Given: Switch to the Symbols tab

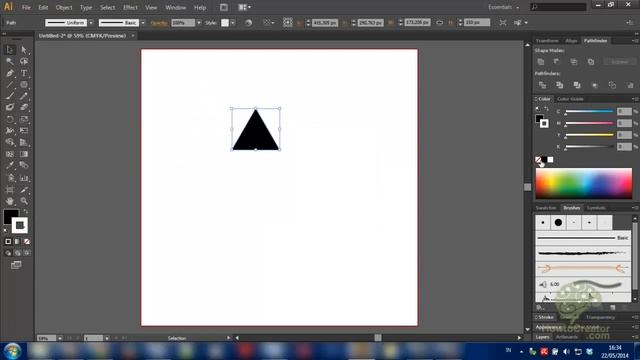Looking at the screenshot, I should tap(596, 208).
